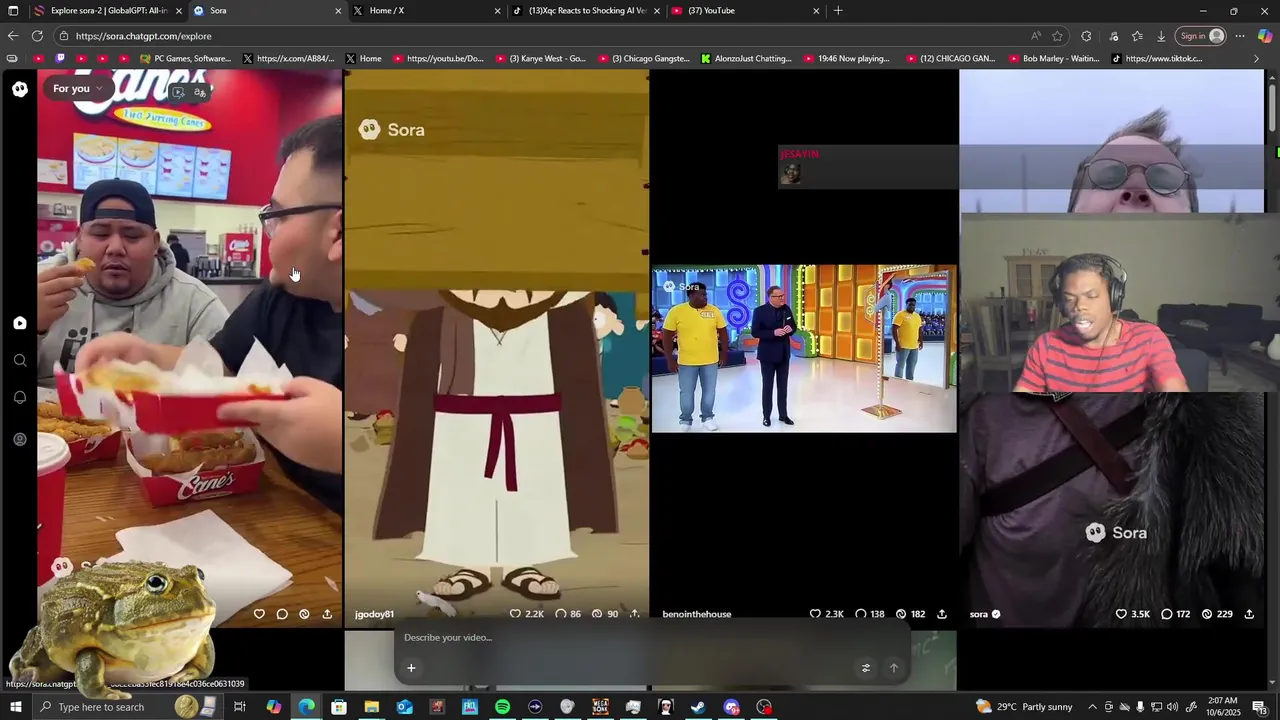The image size is (1280, 720).
Task: Remix the Cane's restaurant video
Action: (x=304, y=614)
